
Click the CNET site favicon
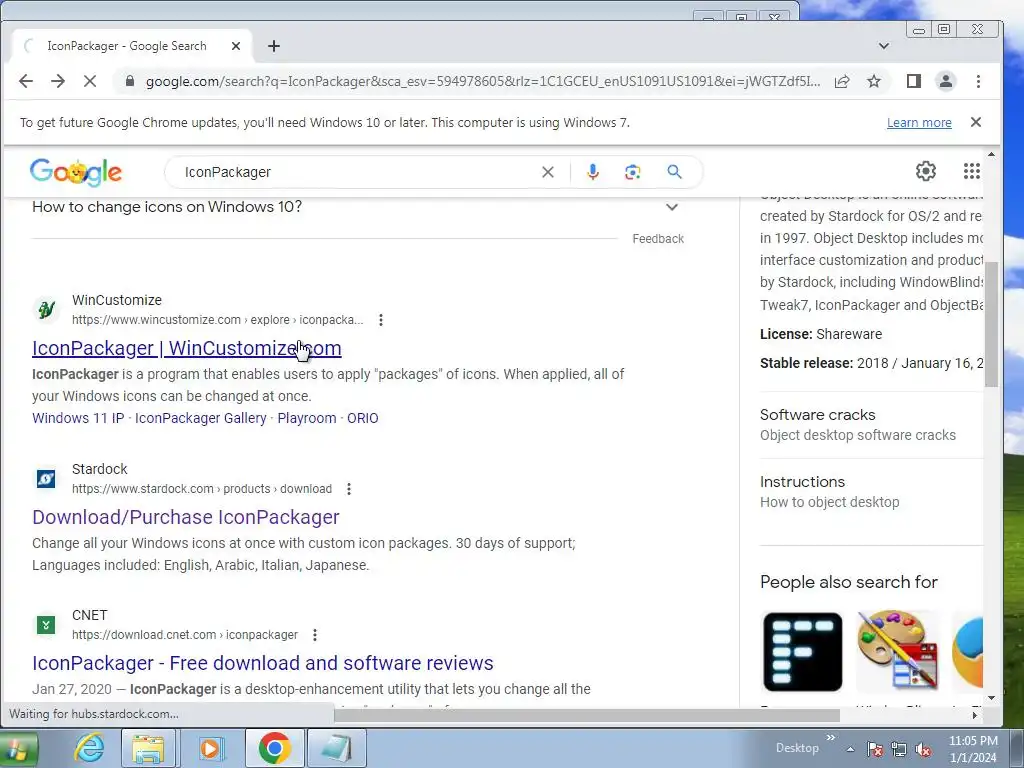click(x=46, y=625)
